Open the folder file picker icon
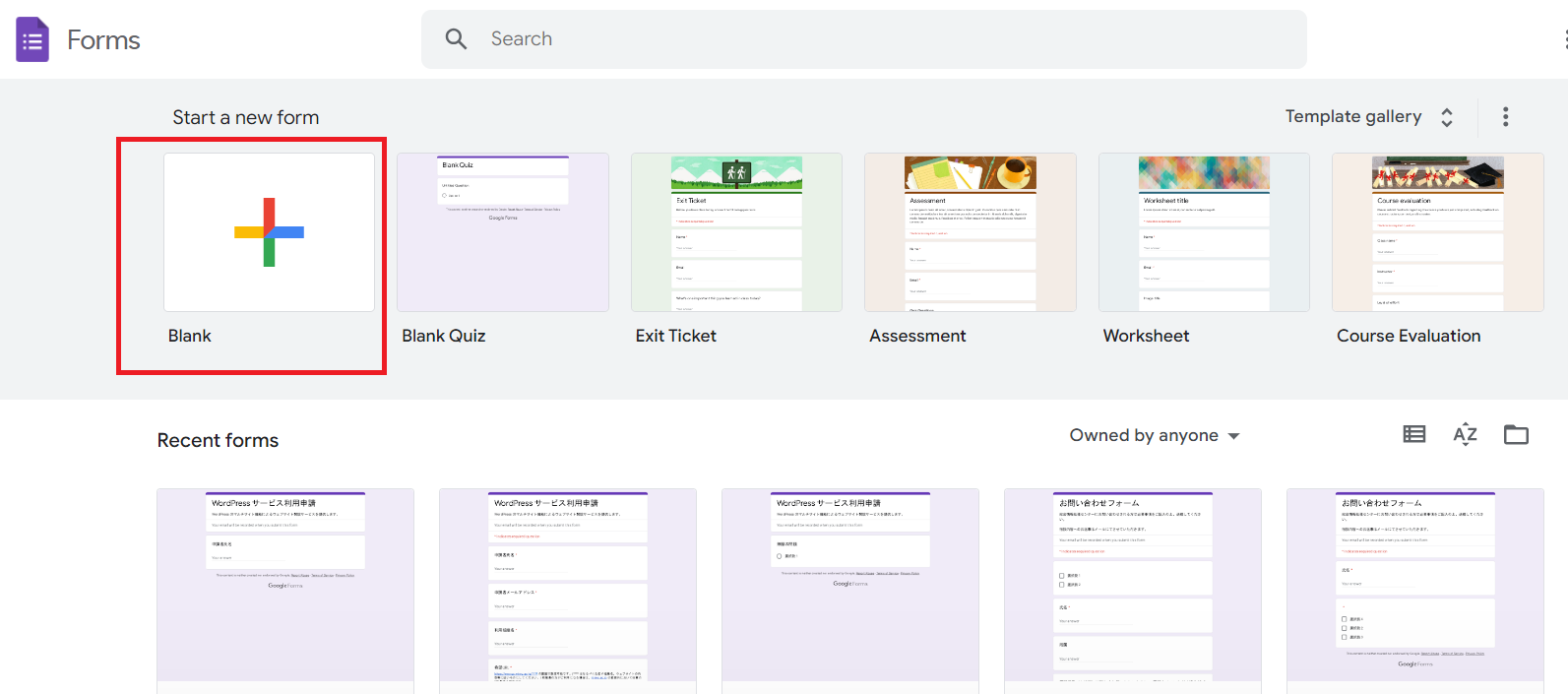The image size is (1568, 694). coord(1516,434)
